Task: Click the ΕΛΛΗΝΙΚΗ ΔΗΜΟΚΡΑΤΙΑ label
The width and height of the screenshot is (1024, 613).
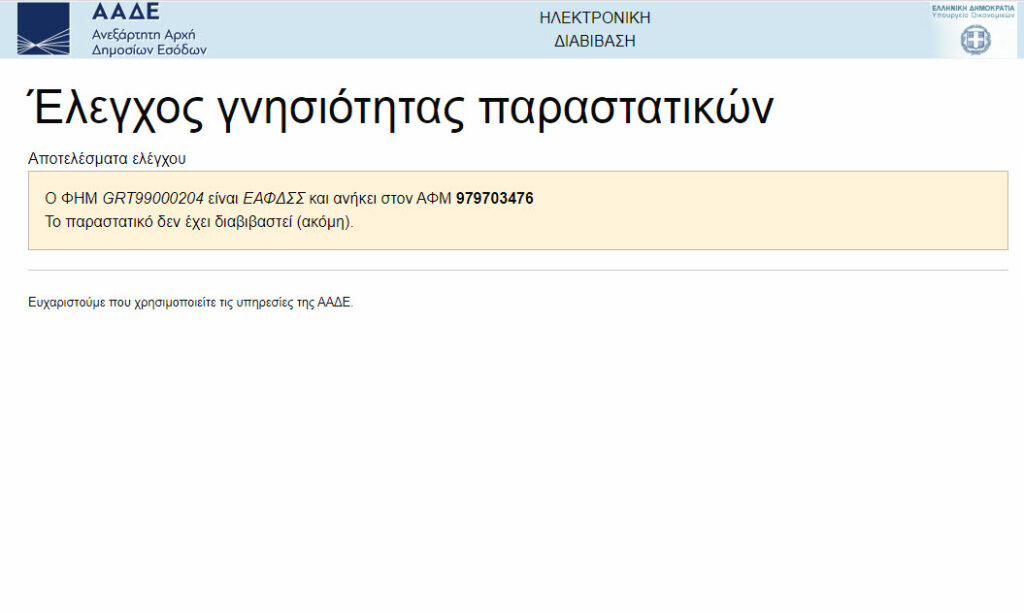Action: (973, 7)
